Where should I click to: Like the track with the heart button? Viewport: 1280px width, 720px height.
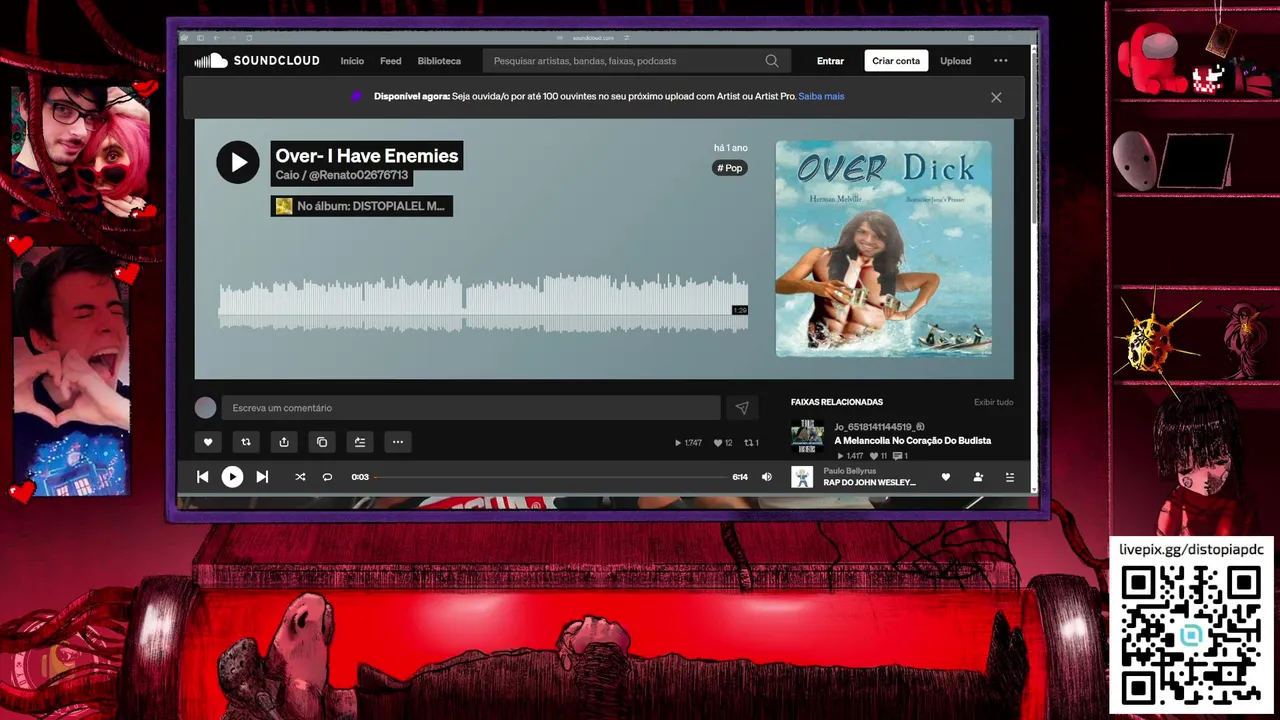click(208, 442)
